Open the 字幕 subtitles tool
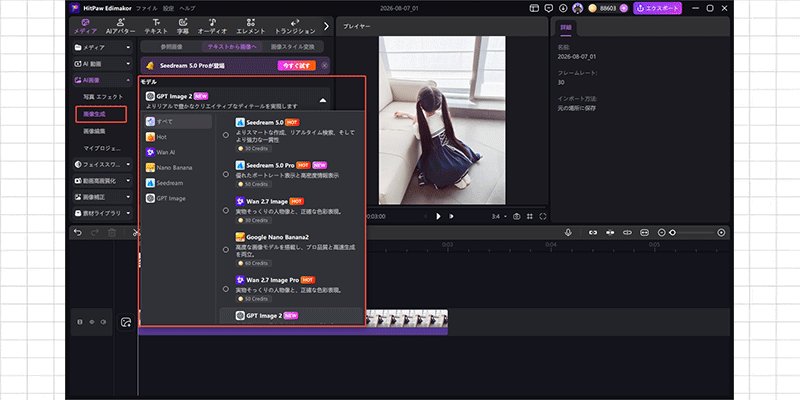Image resolution: width=800 pixels, height=400 pixels. coord(183,27)
